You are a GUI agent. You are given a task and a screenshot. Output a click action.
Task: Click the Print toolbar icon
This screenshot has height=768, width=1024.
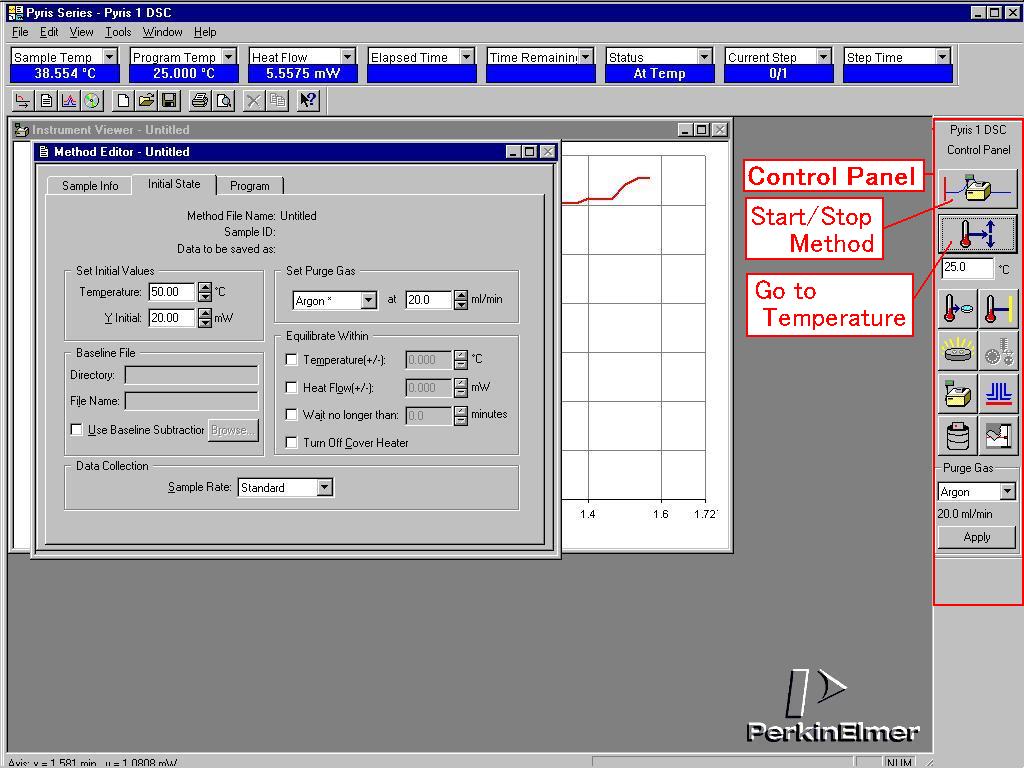click(x=200, y=101)
